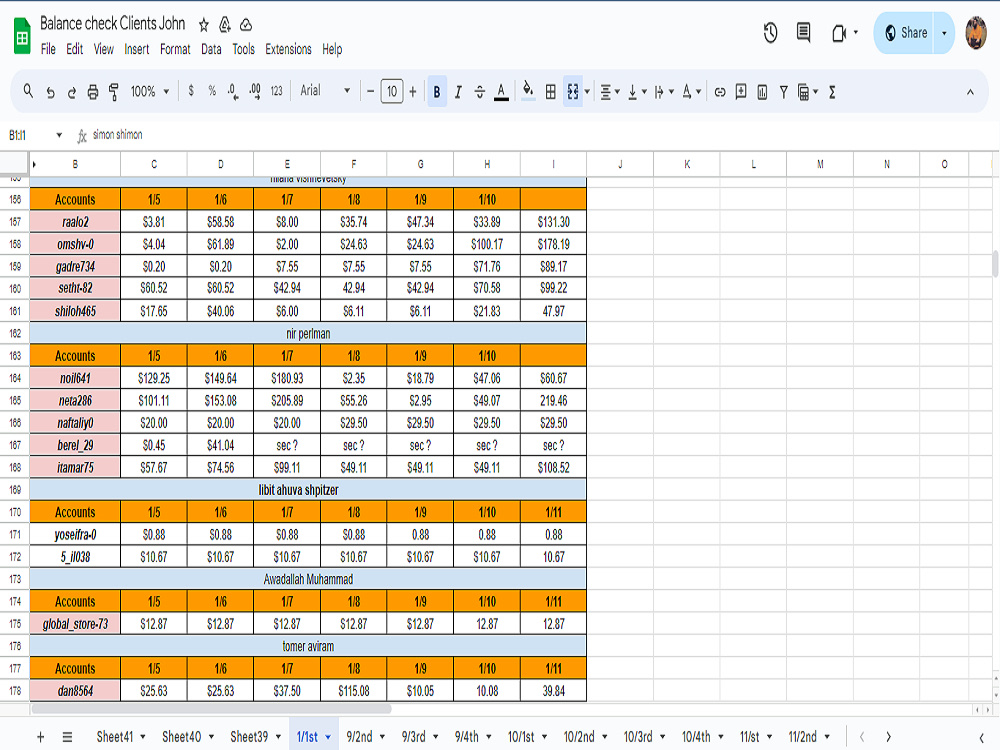Open the fill color picker
This screenshot has width=1000, height=750.
528,92
